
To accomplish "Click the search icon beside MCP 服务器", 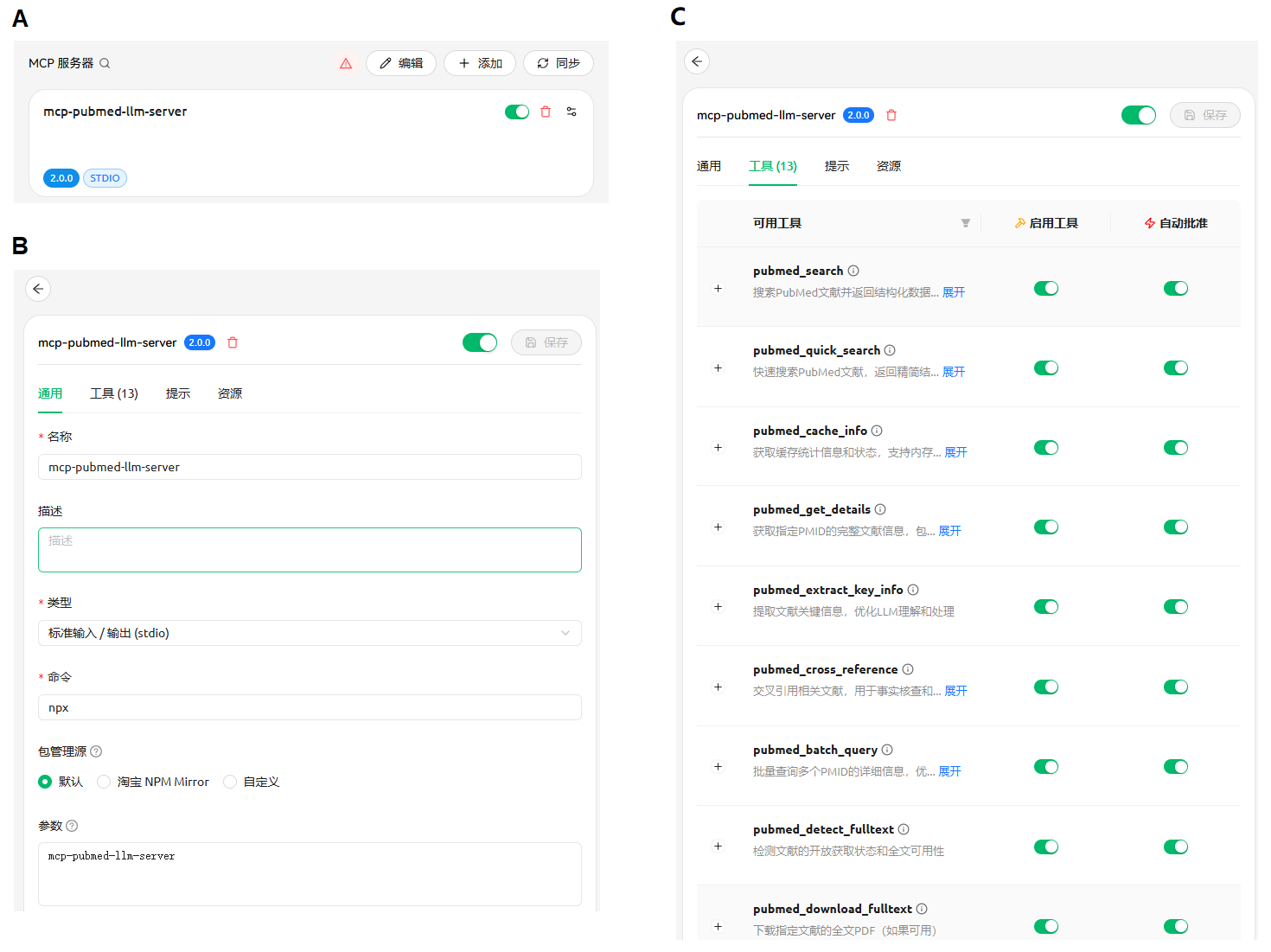I will coord(105,63).
